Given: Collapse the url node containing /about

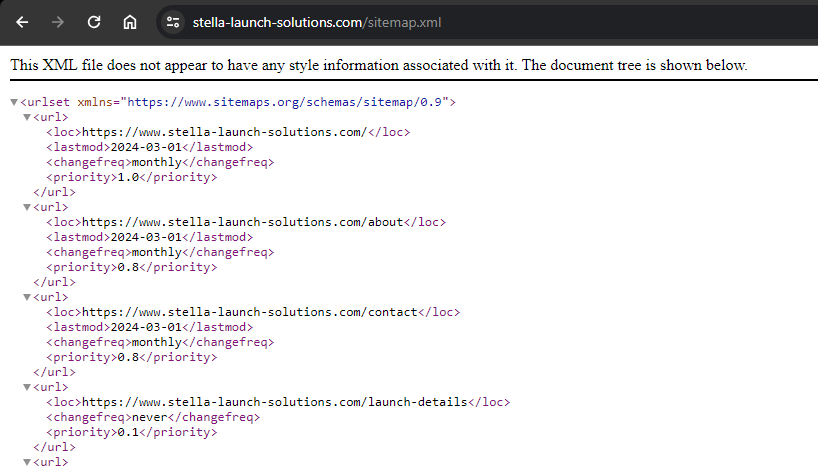Looking at the screenshot, I should click(x=27, y=207).
